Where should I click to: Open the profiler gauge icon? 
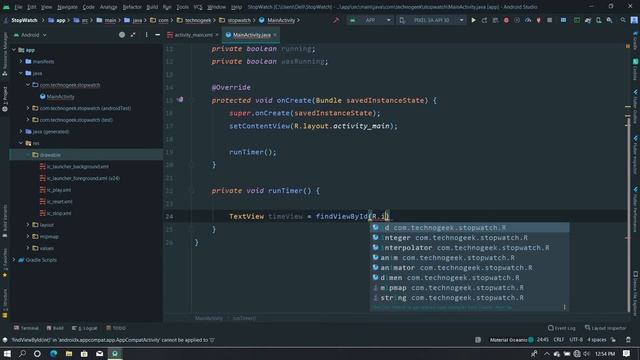point(528,20)
